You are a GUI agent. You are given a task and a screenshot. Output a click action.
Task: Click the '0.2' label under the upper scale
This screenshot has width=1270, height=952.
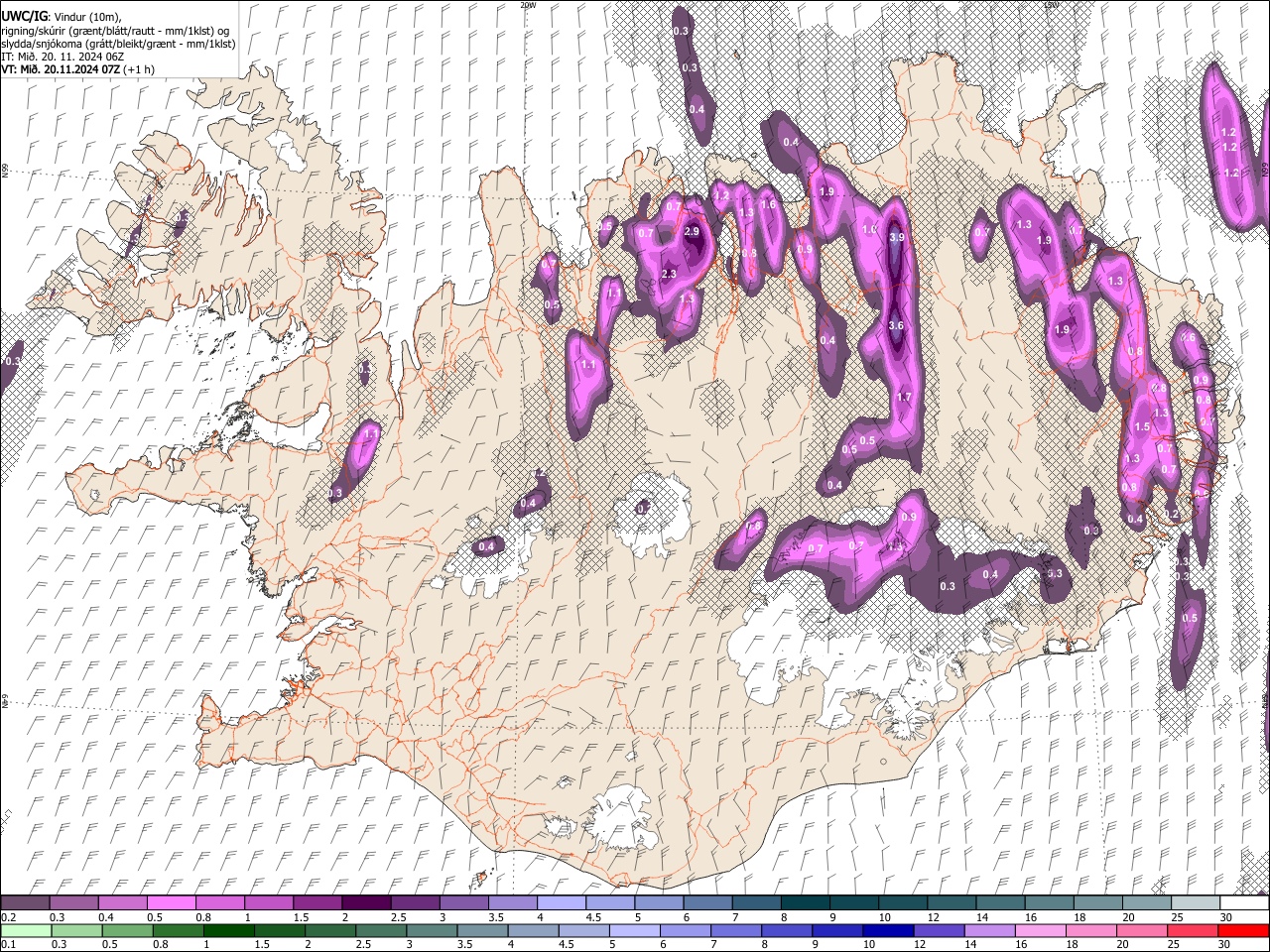point(7,917)
